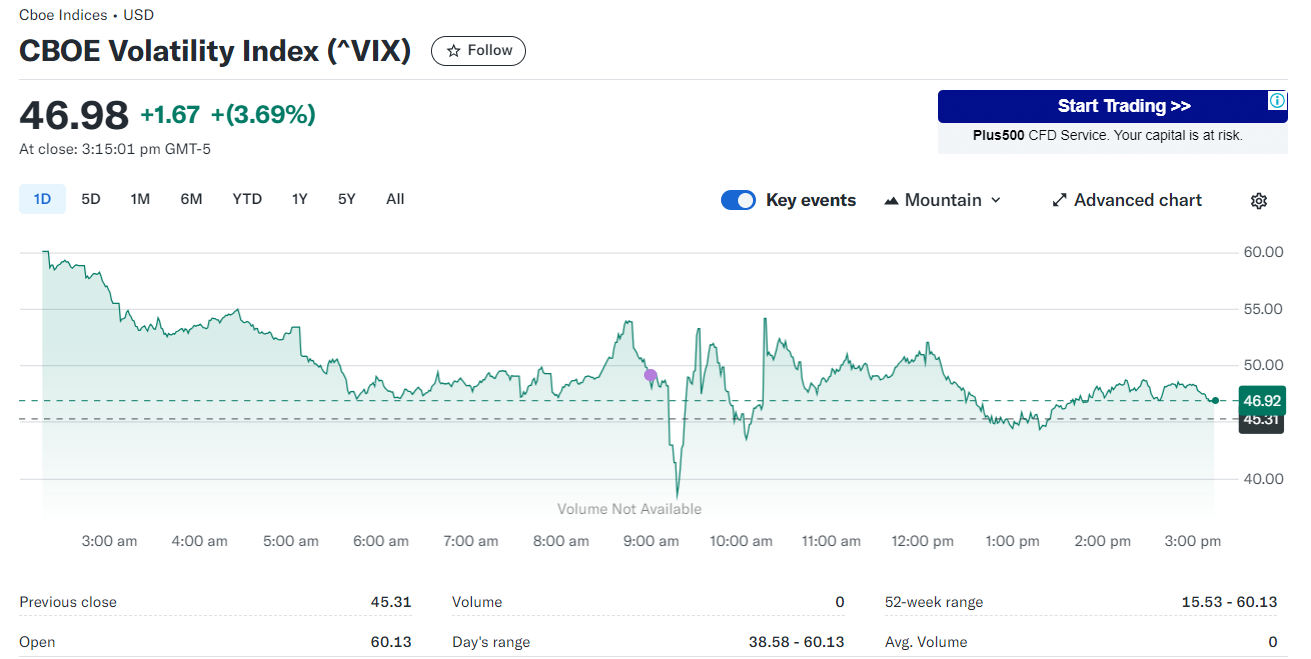Click the Previous close value 45.31
This screenshot has height=659, width=1311.
coord(391,602)
